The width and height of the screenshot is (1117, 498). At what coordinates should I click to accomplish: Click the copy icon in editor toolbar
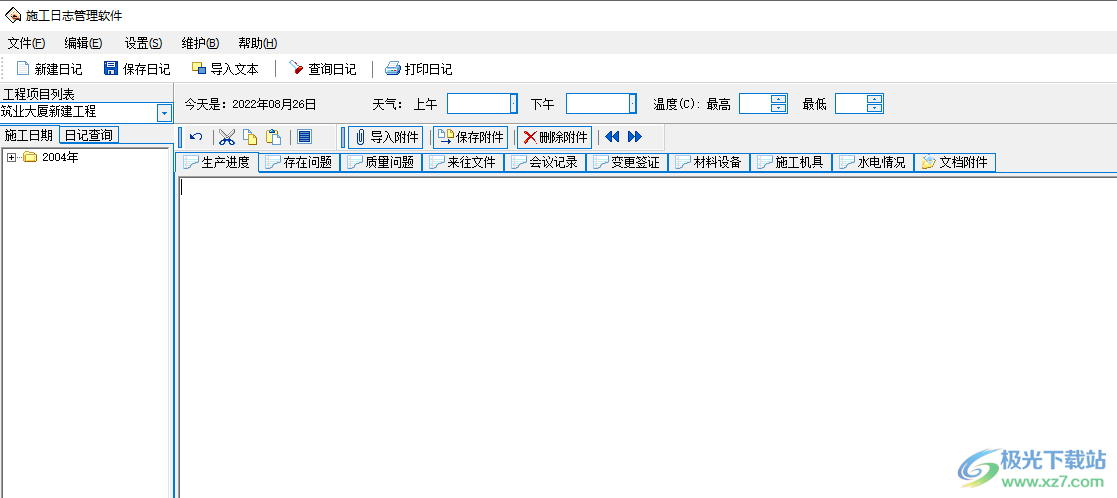[250, 137]
